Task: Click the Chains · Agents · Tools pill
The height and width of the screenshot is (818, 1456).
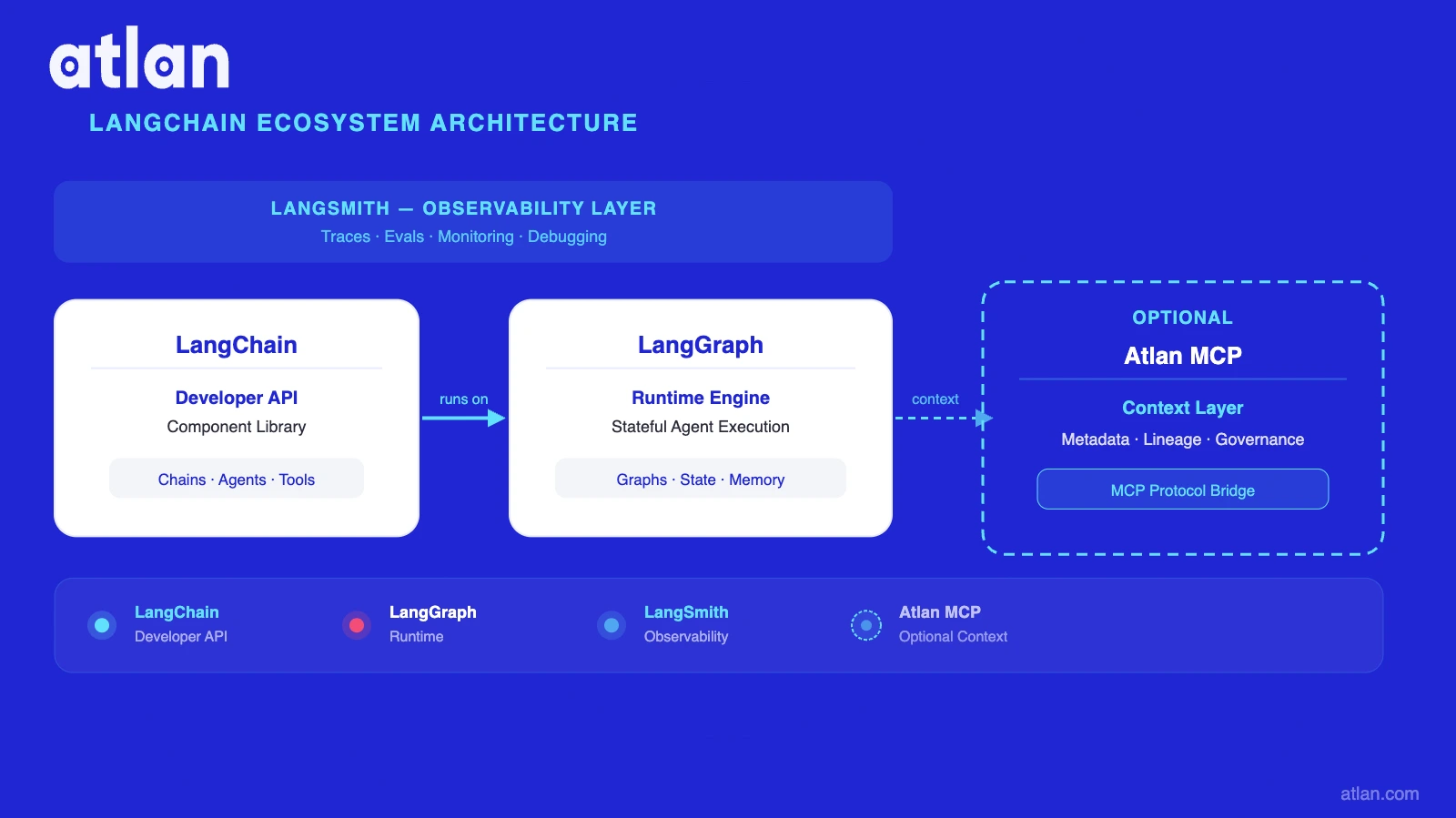Action: coord(237,479)
